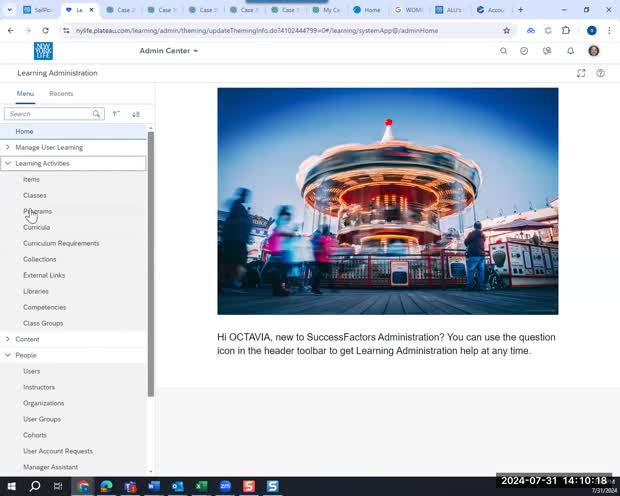Open Windows taskbar search
The image size is (620, 496).
pos(35,486)
